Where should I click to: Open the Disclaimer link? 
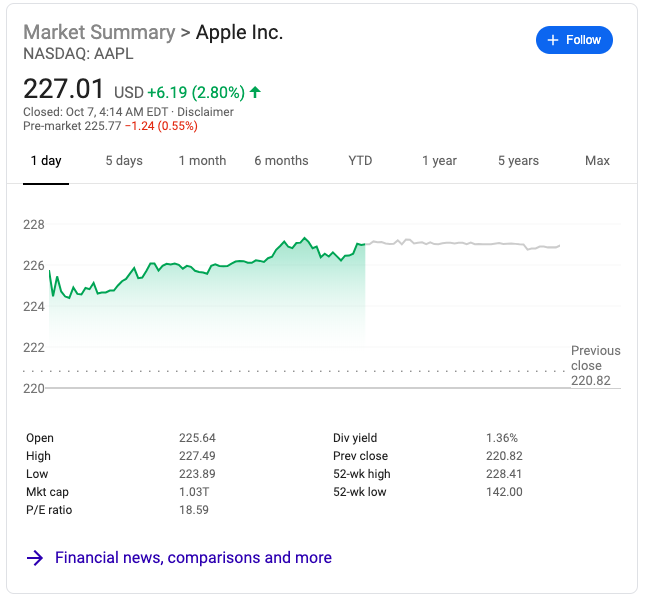tap(206, 112)
